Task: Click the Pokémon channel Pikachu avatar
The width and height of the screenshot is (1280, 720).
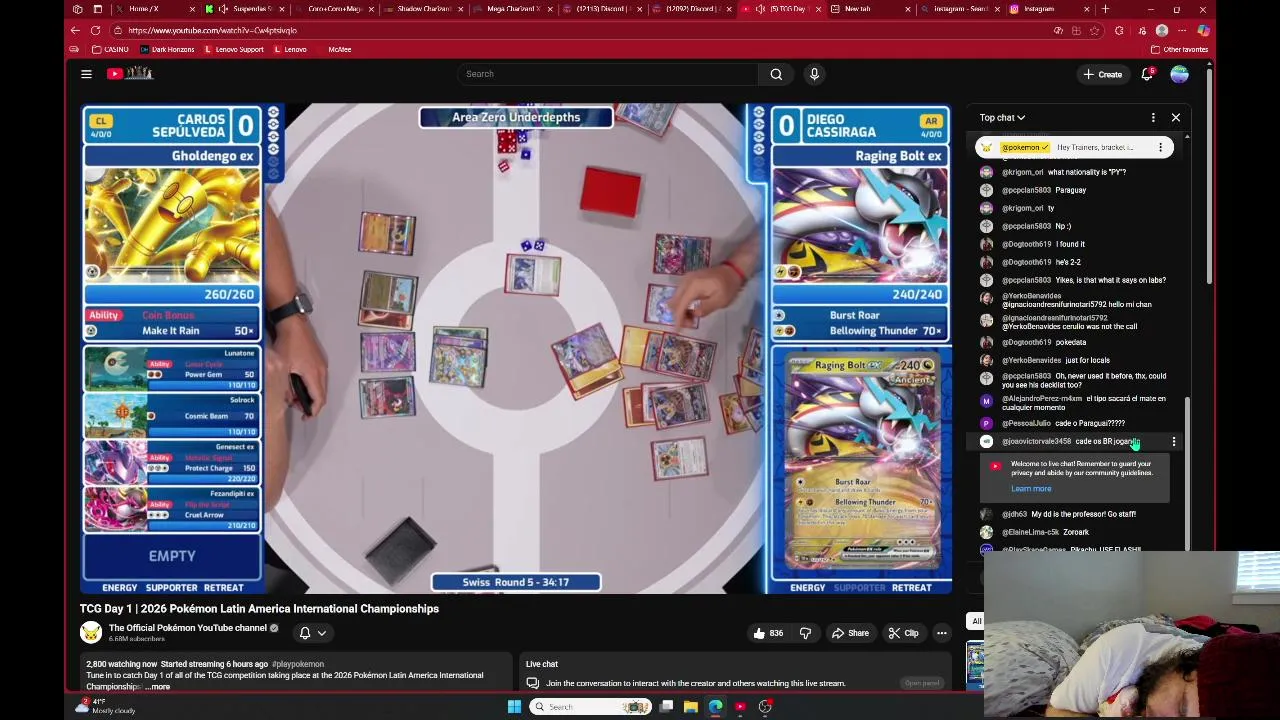Action: point(90,632)
